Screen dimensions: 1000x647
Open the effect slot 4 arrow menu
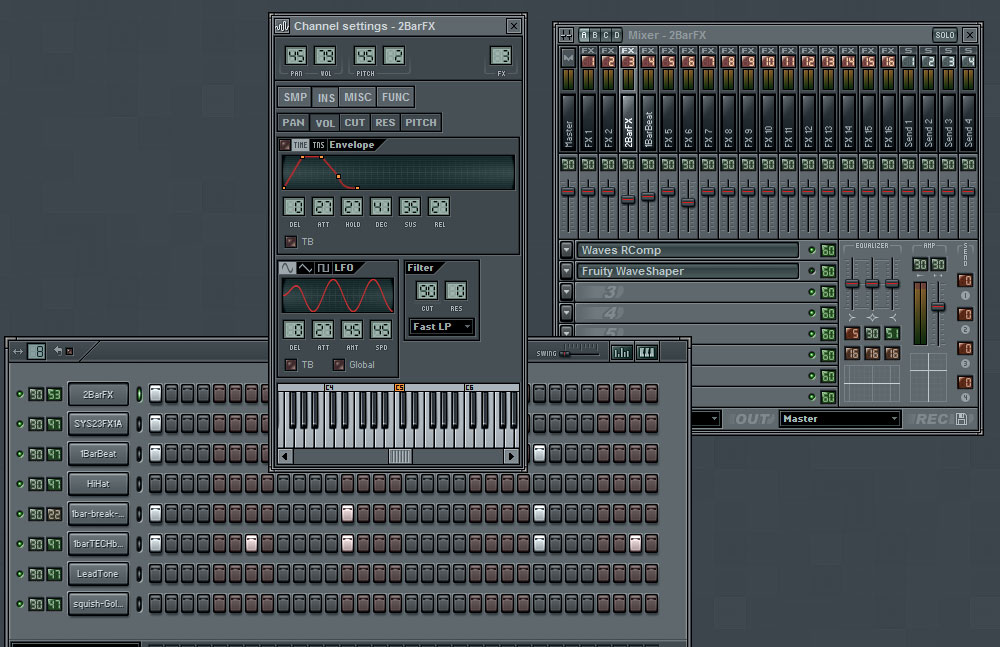566,313
